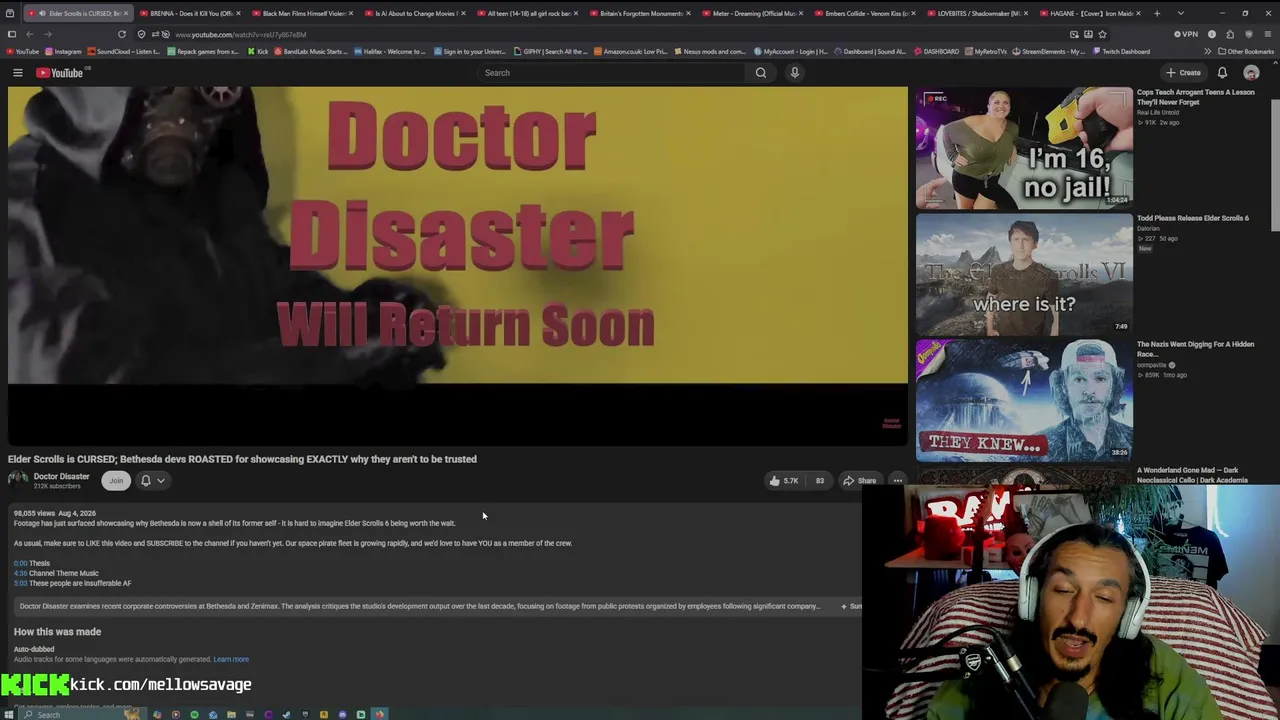This screenshot has width=1280, height=720.
Task: Switch to Meter - Dreaming tab
Action: coord(752,13)
